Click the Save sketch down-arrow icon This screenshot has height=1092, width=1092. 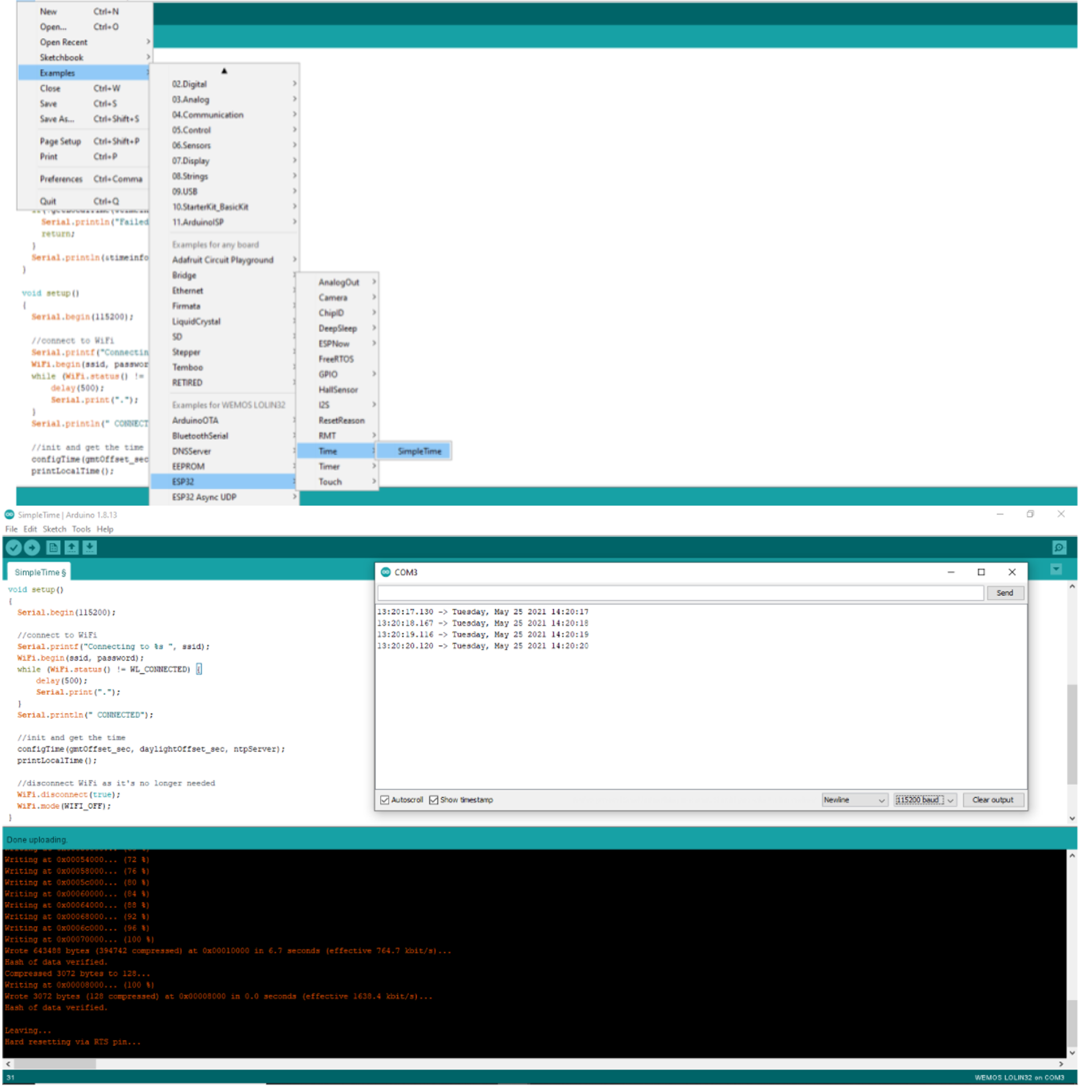90,548
